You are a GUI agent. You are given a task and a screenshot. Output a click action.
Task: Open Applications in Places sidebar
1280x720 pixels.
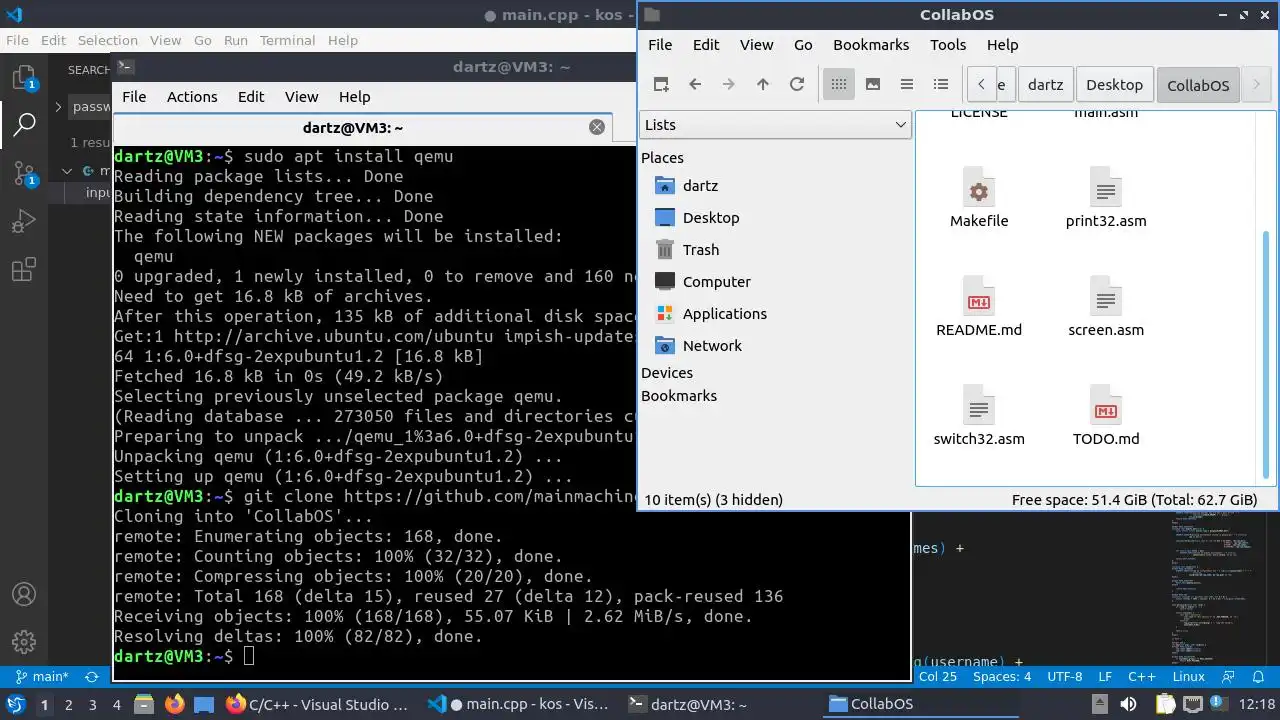(x=725, y=314)
